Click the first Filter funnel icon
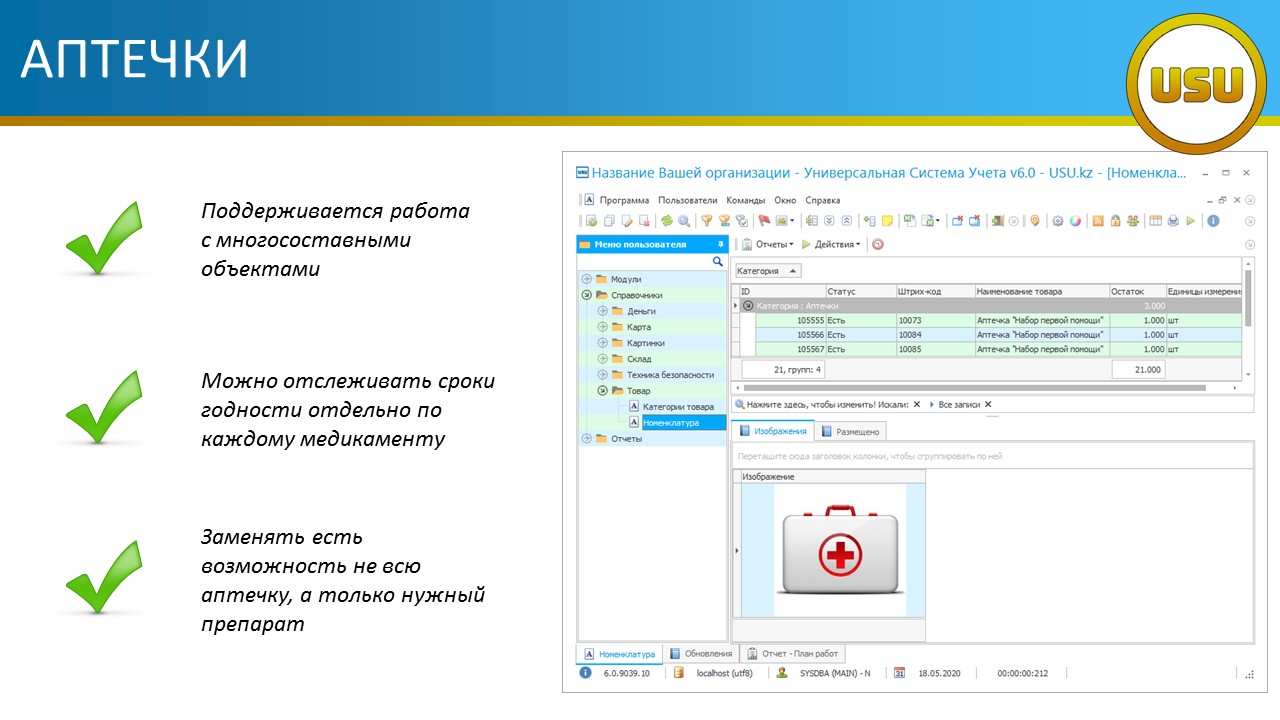 pyautogui.click(x=707, y=221)
